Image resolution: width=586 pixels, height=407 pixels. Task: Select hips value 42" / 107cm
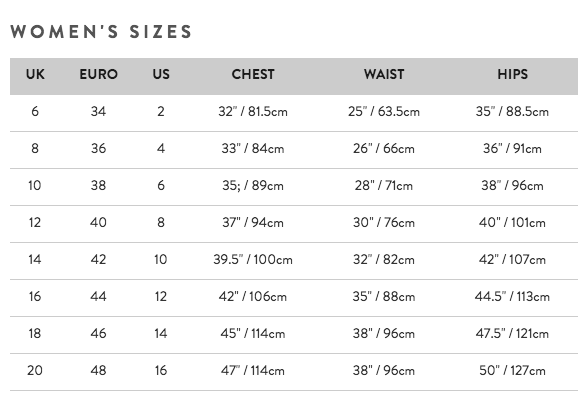coord(512,259)
